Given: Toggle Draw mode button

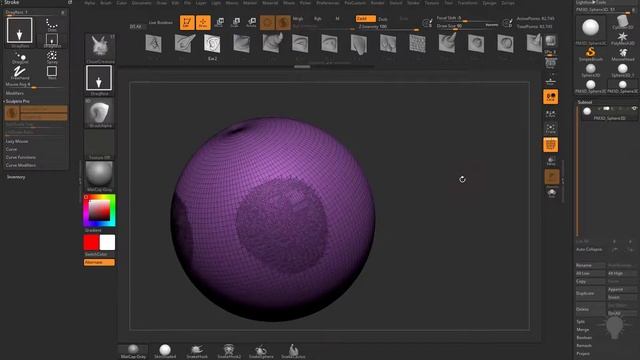Looking at the screenshot, I should (203, 22).
